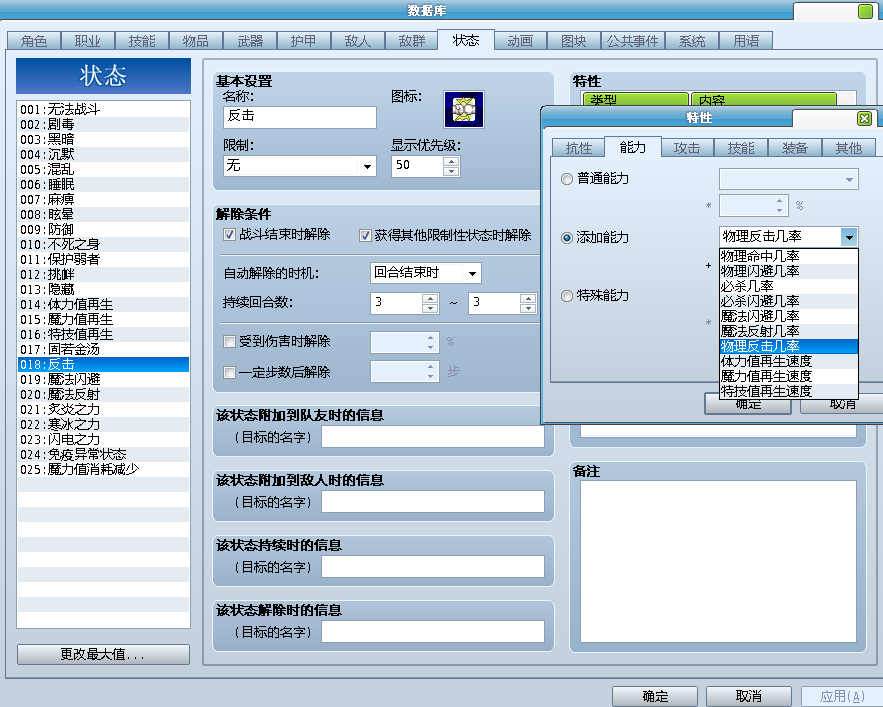The height and width of the screenshot is (707, 883).
Task: Open the 抗性 tab in 特性 dialog
Action: tap(578, 148)
